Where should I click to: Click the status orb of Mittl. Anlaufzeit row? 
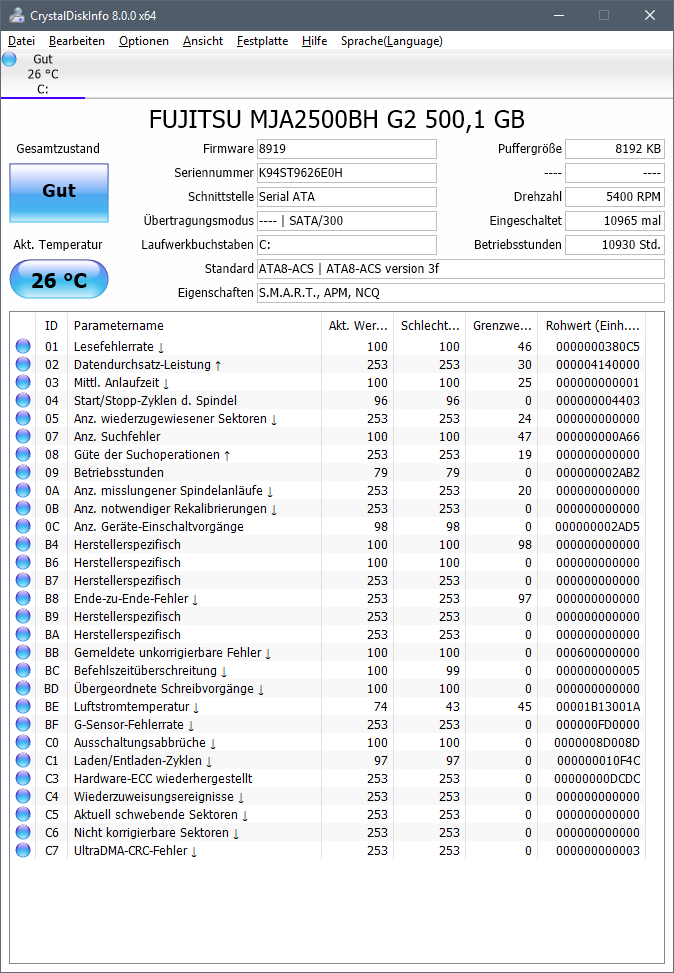point(23,382)
